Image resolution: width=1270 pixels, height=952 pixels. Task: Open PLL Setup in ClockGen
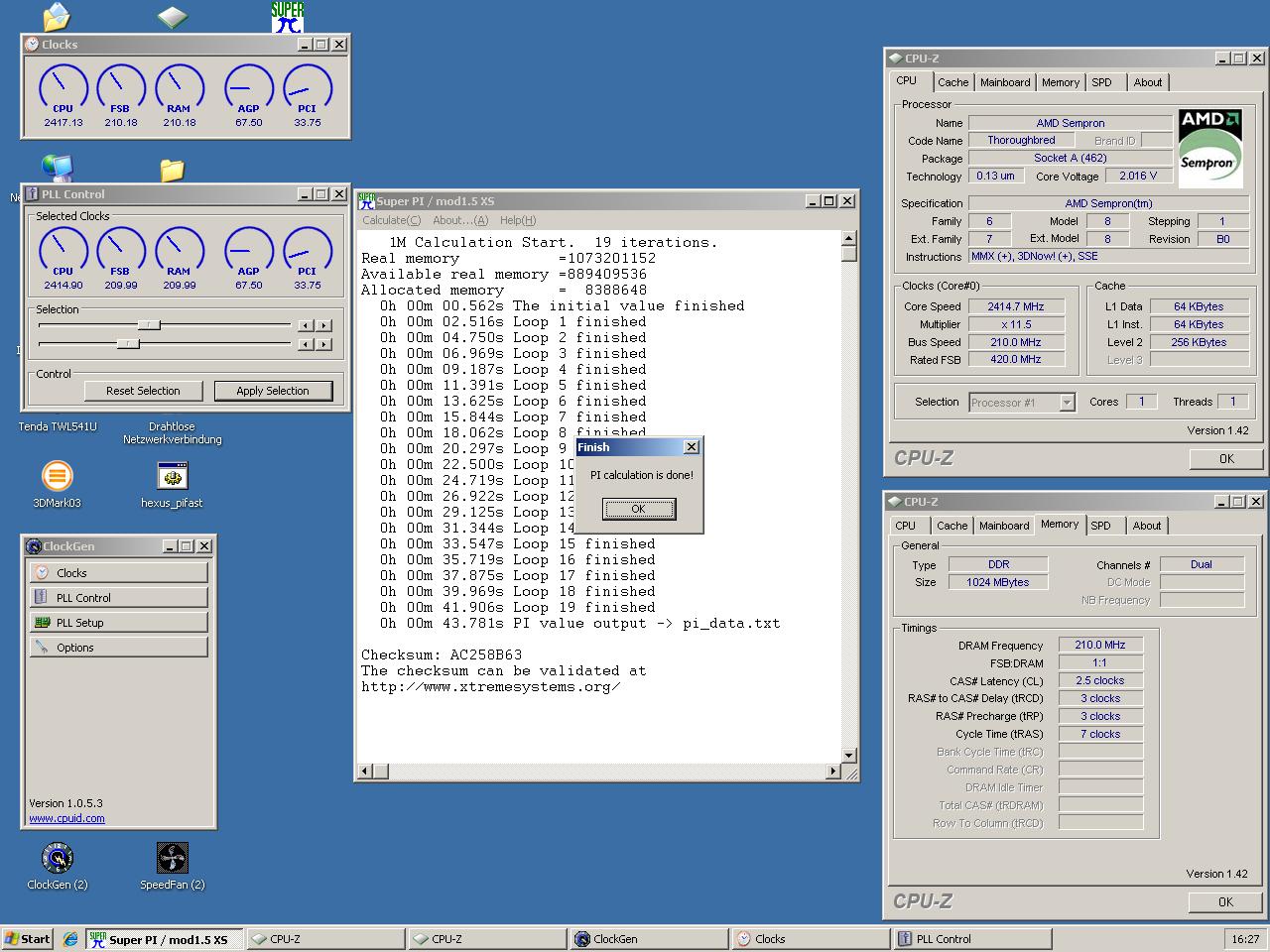coord(119,623)
